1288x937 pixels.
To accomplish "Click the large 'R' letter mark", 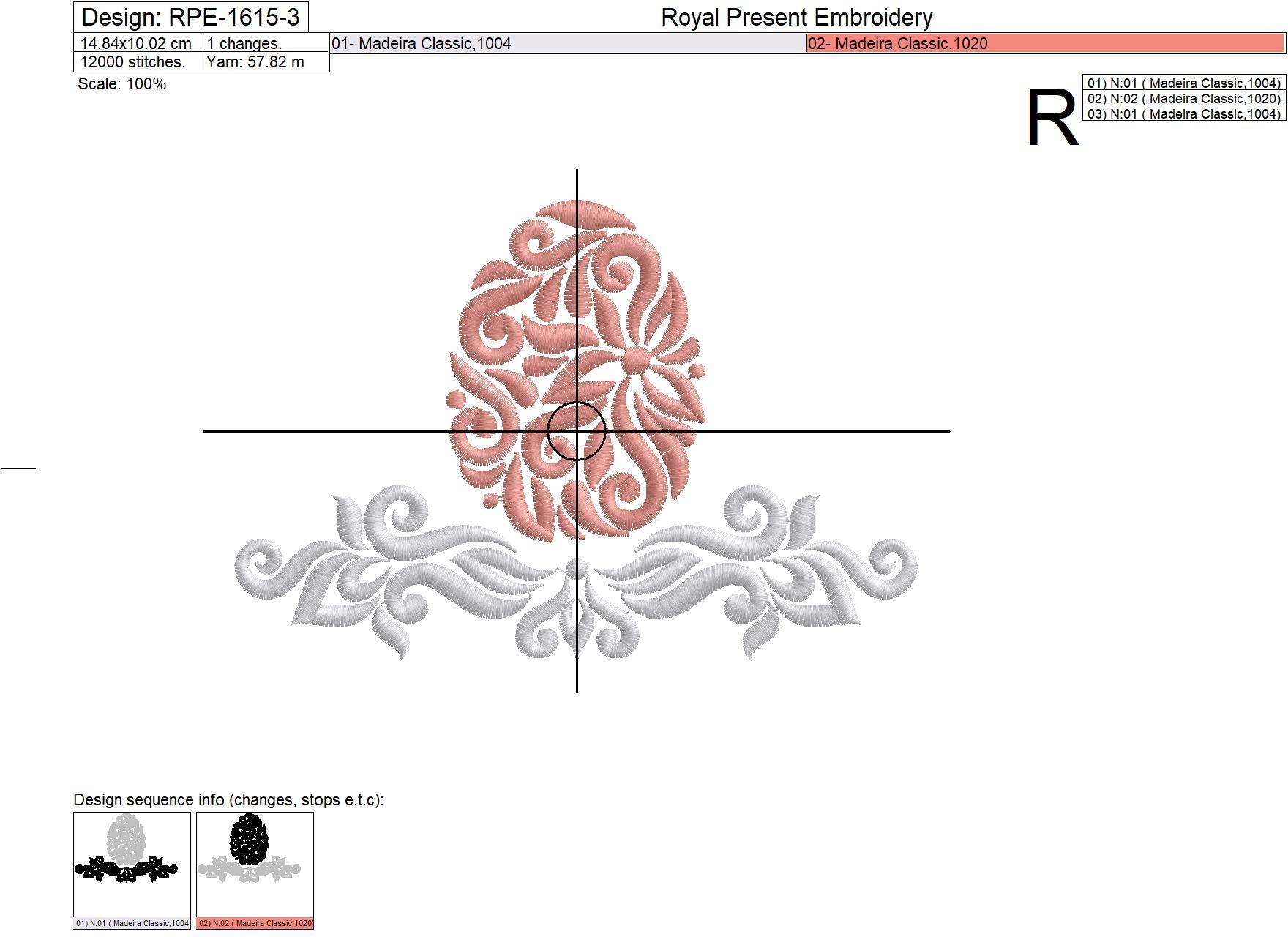I will pyautogui.click(x=1052, y=119).
